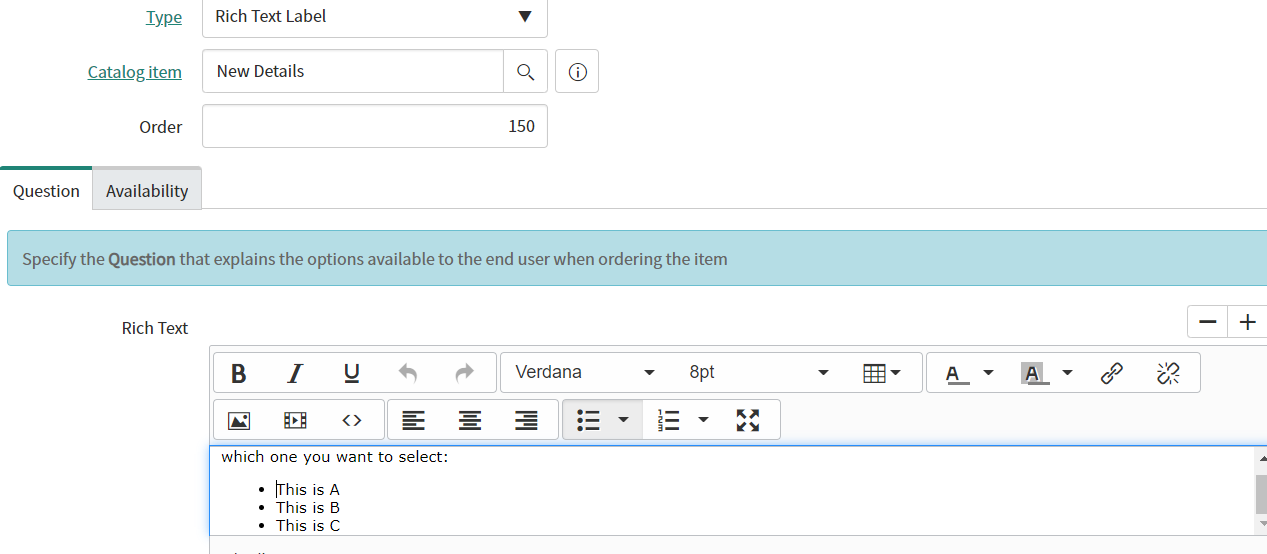The width and height of the screenshot is (1267, 554).
Task: Open the source code view icon
Action: [351, 421]
